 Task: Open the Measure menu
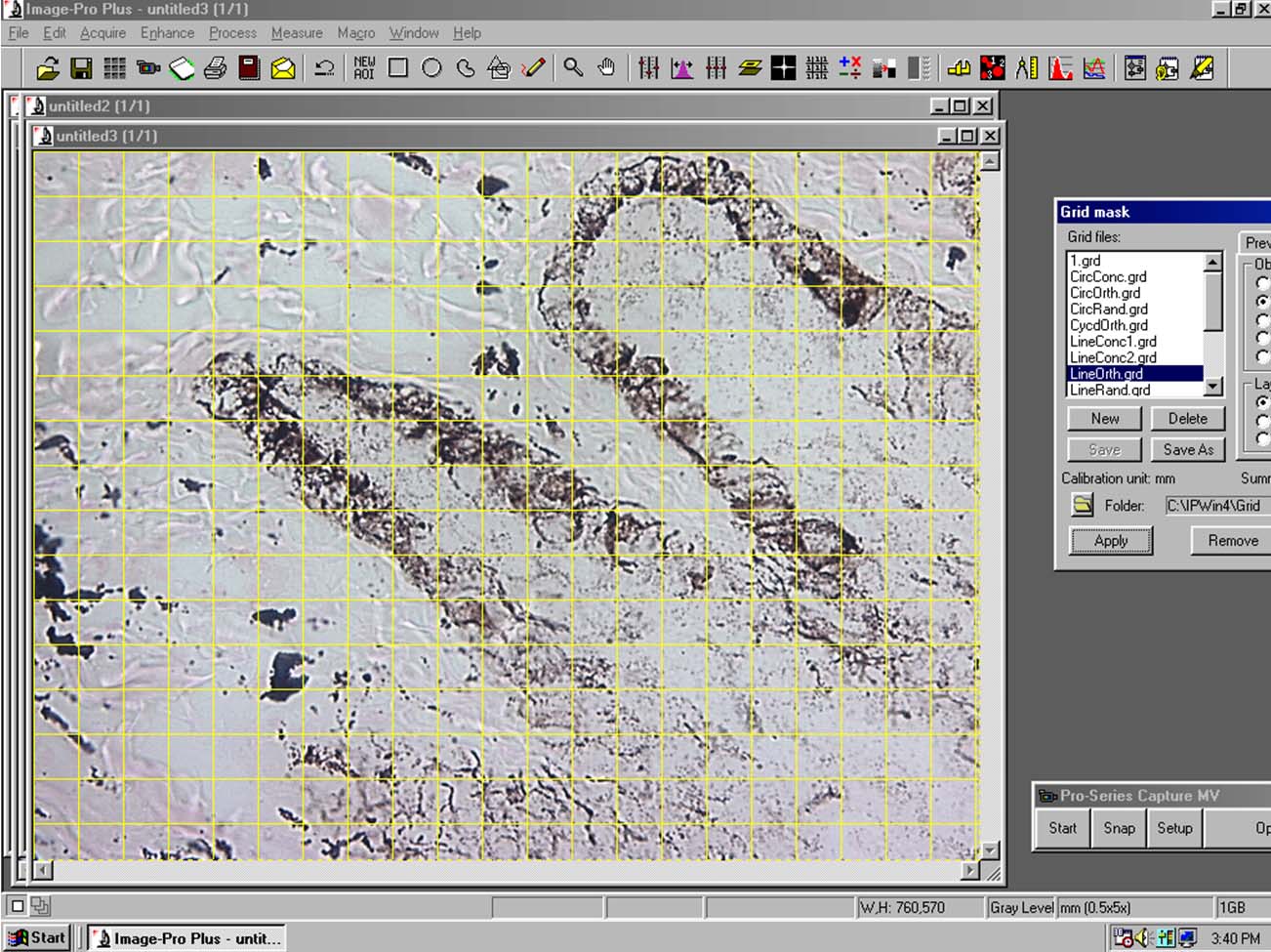pos(297,32)
